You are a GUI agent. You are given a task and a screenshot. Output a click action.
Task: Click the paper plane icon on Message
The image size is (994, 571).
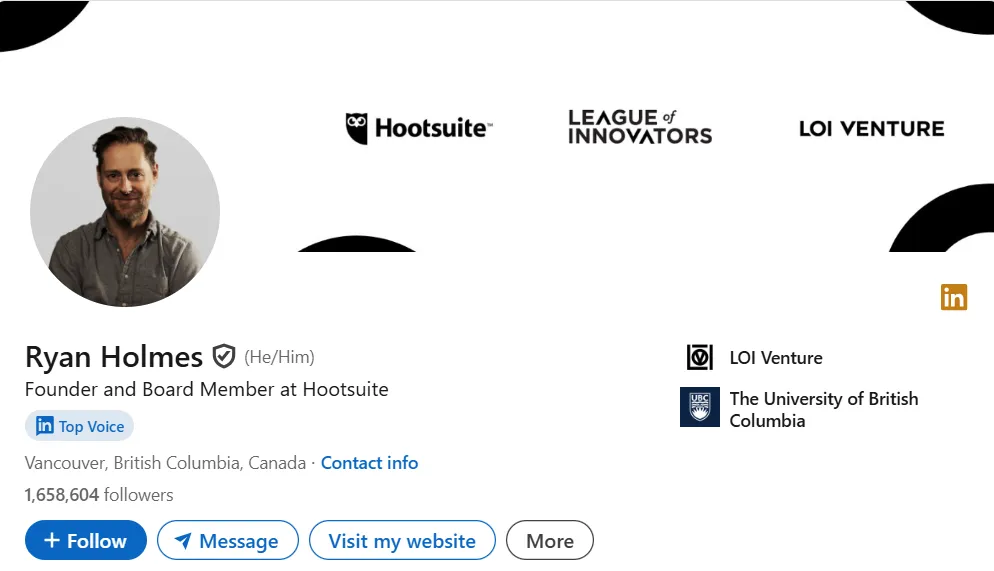(x=183, y=541)
